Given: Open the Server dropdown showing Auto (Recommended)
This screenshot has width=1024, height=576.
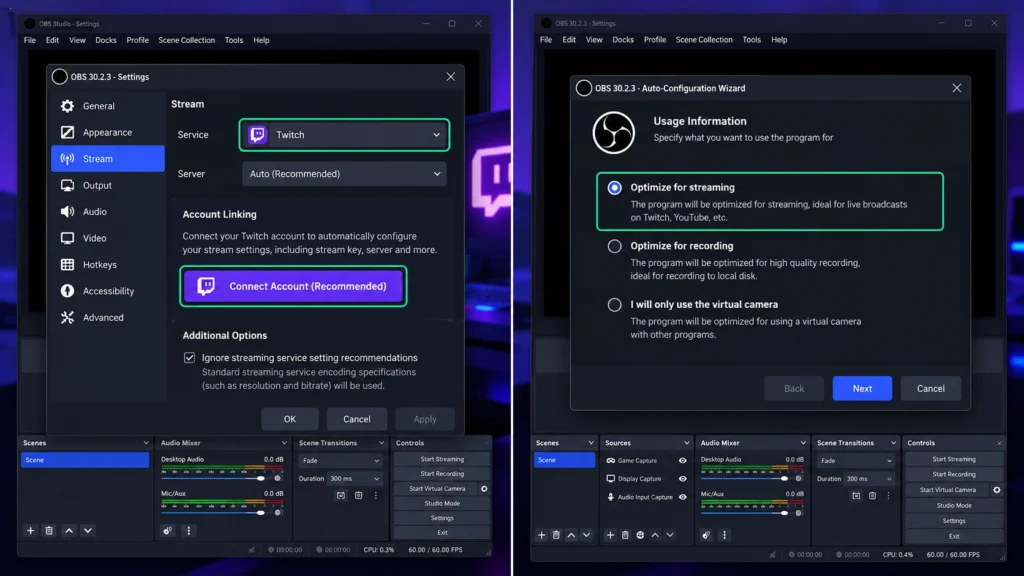Looking at the screenshot, I should [344, 174].
